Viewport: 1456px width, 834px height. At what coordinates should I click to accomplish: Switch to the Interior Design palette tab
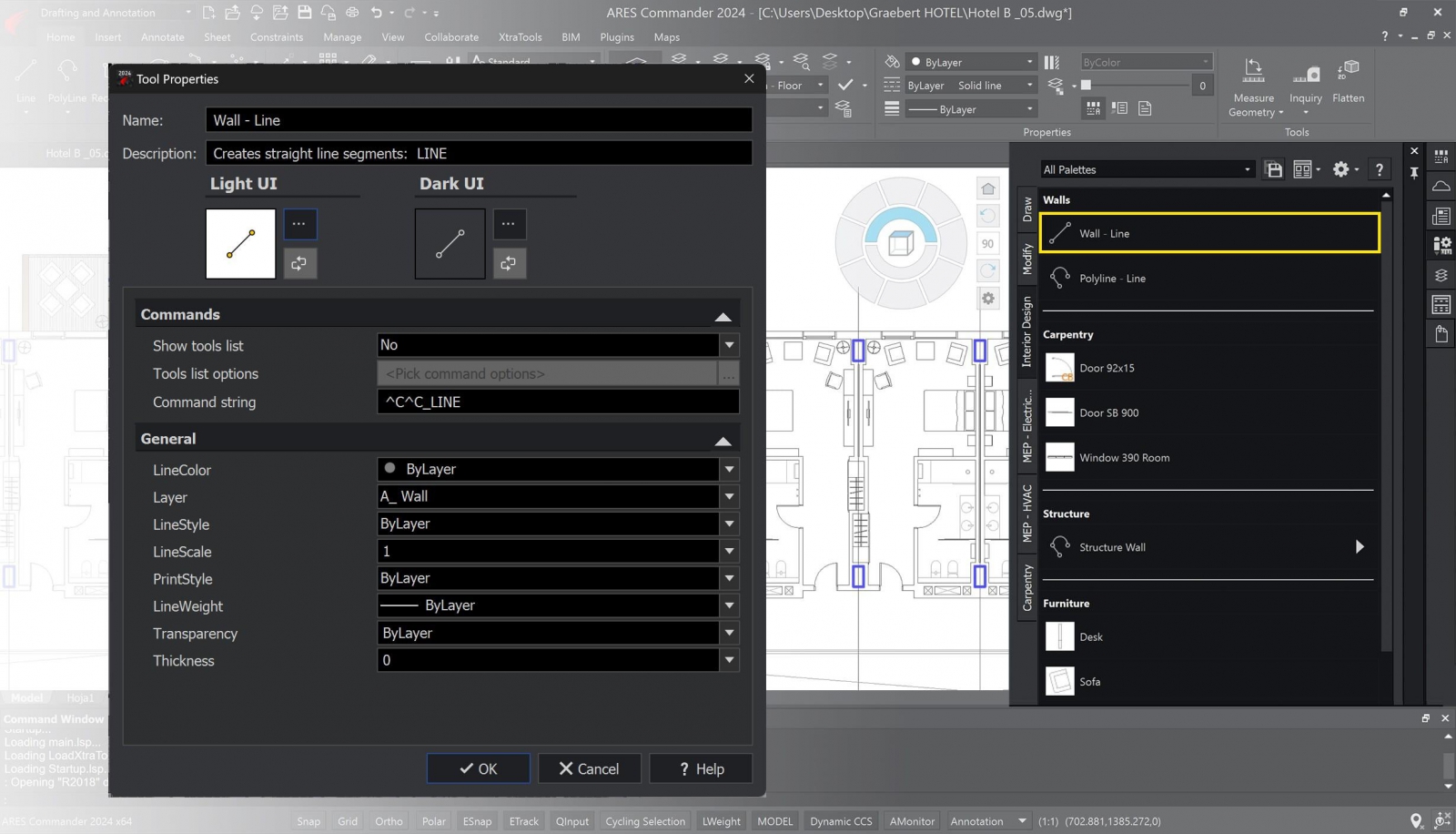pyautogui.click(x=1027, y=332)
